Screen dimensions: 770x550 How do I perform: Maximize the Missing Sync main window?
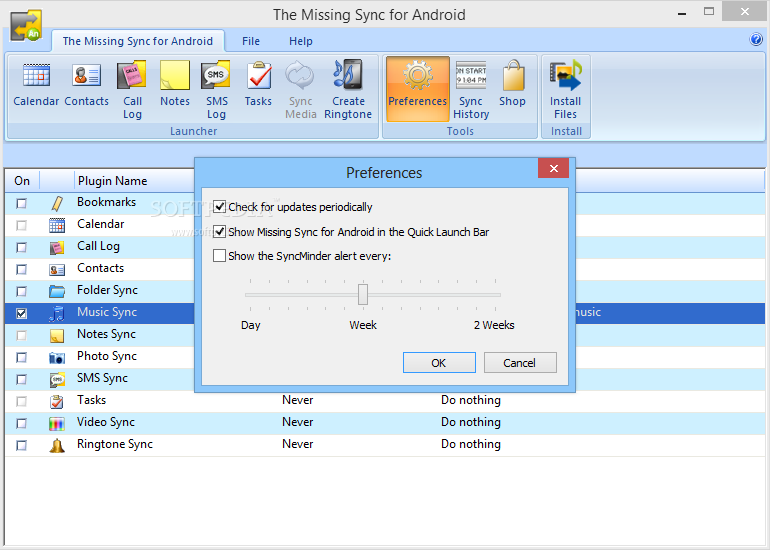[709, 12]
